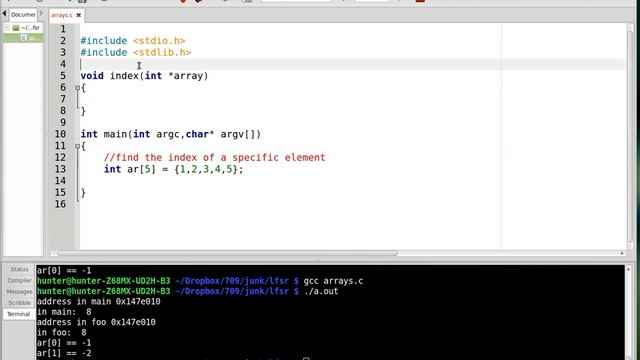Open the Status tab in the bottom panel
Image resolution: width=640 pixels, height=360 pixels.
click(19, 269)
